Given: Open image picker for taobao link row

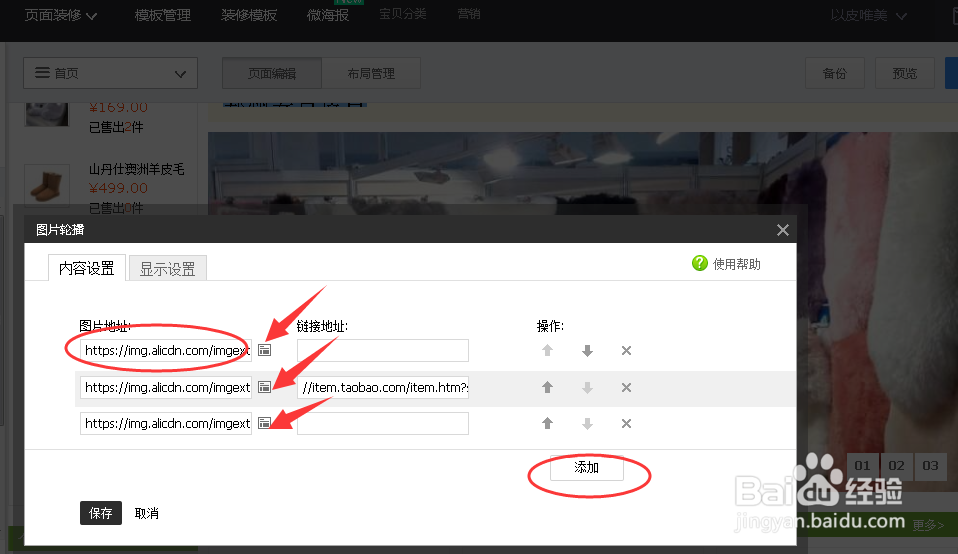Looking at the screenshot, I should click(265, 387).
